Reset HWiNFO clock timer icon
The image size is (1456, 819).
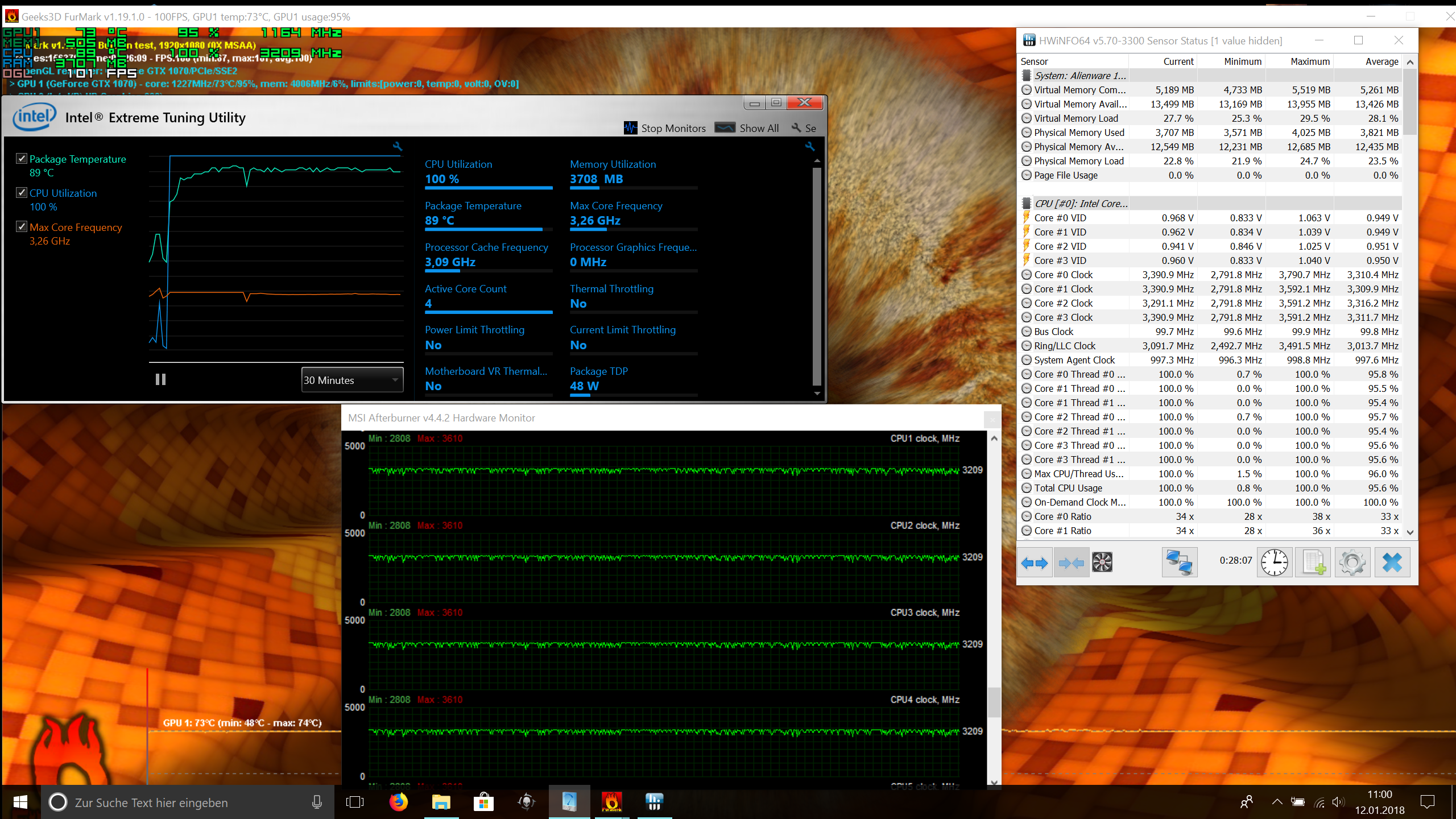(1275, 562)
